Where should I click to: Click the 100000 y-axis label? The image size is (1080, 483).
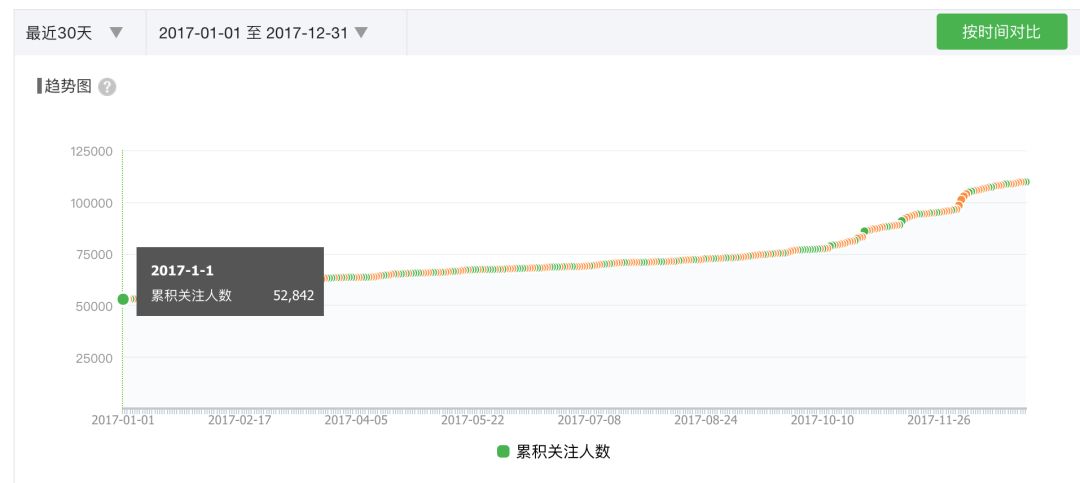click(x=92, y=203)
